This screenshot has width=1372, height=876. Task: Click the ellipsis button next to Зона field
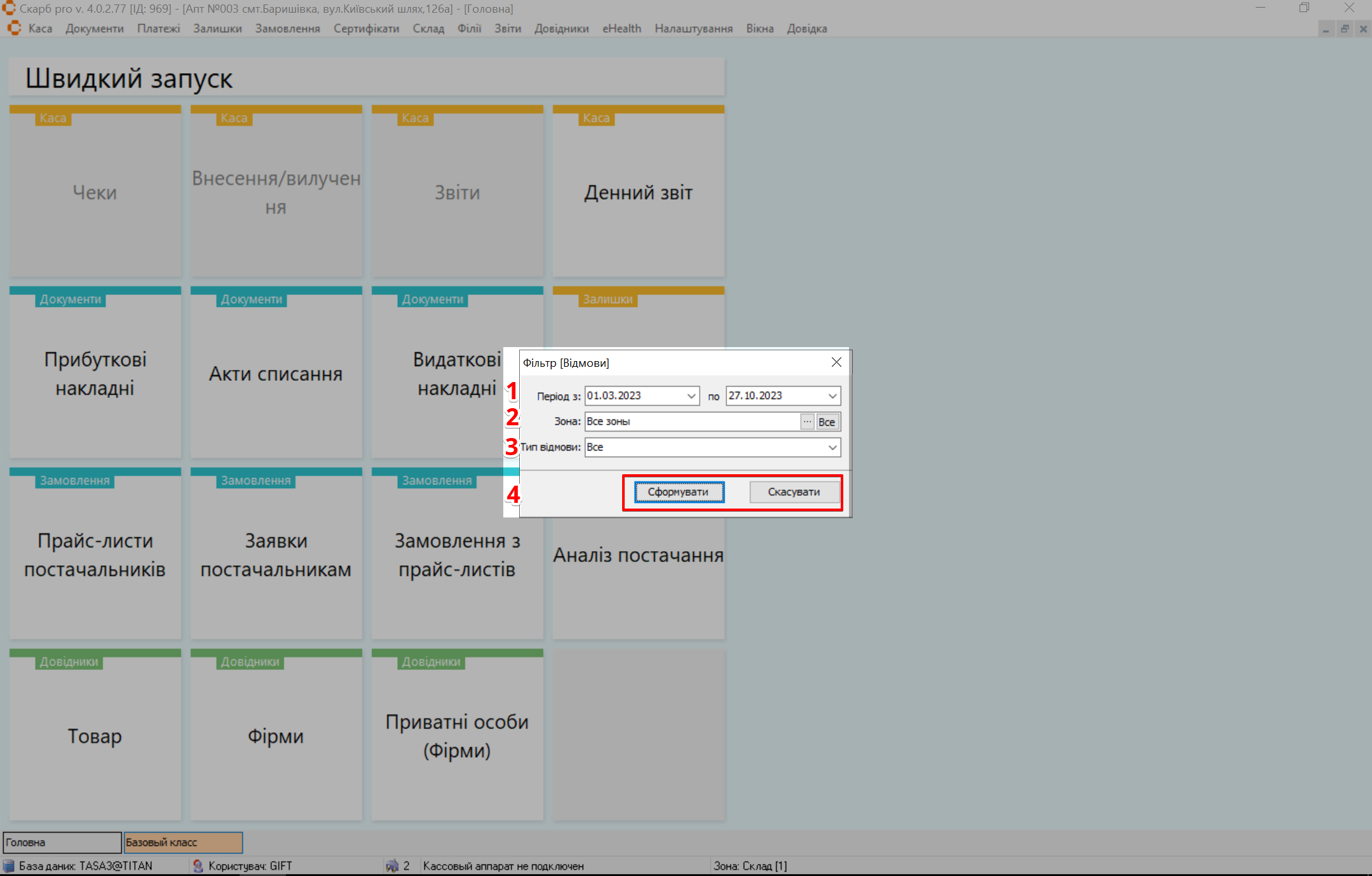pyautogui.click(x=807, y=421)
